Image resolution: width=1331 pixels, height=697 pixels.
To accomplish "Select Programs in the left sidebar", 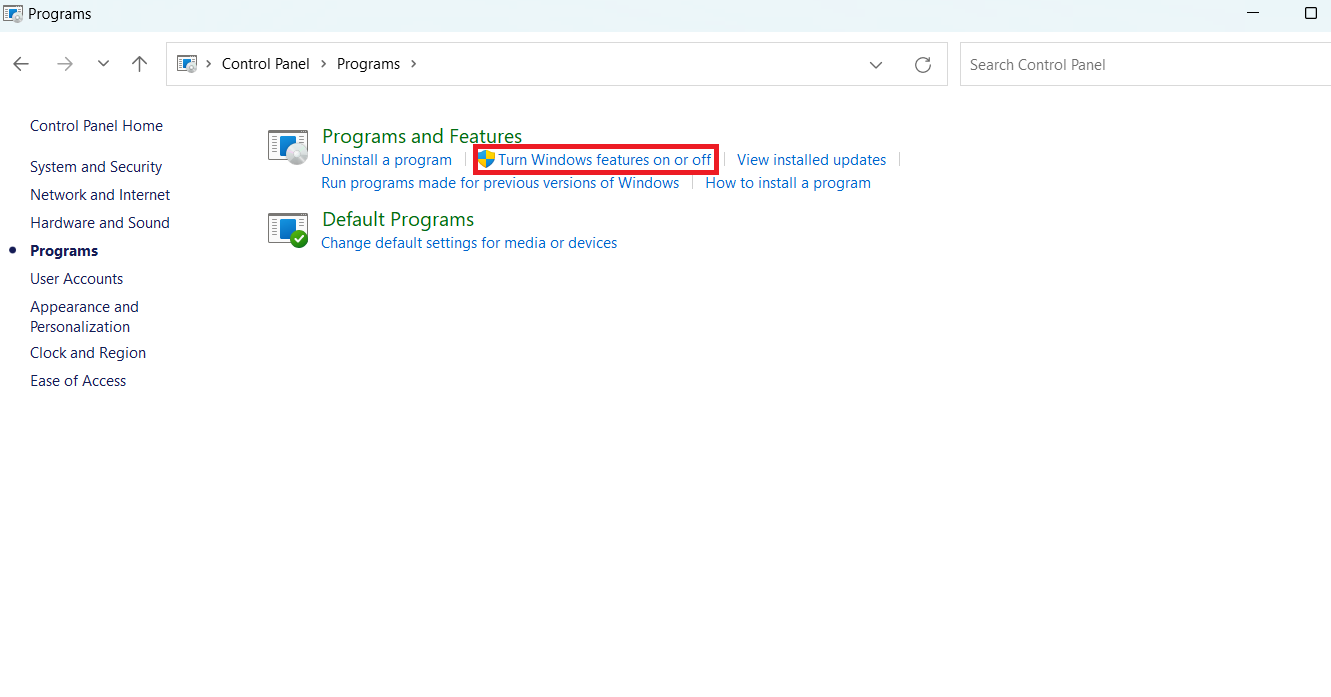I will pyautogui.click(x=64, y=251).
